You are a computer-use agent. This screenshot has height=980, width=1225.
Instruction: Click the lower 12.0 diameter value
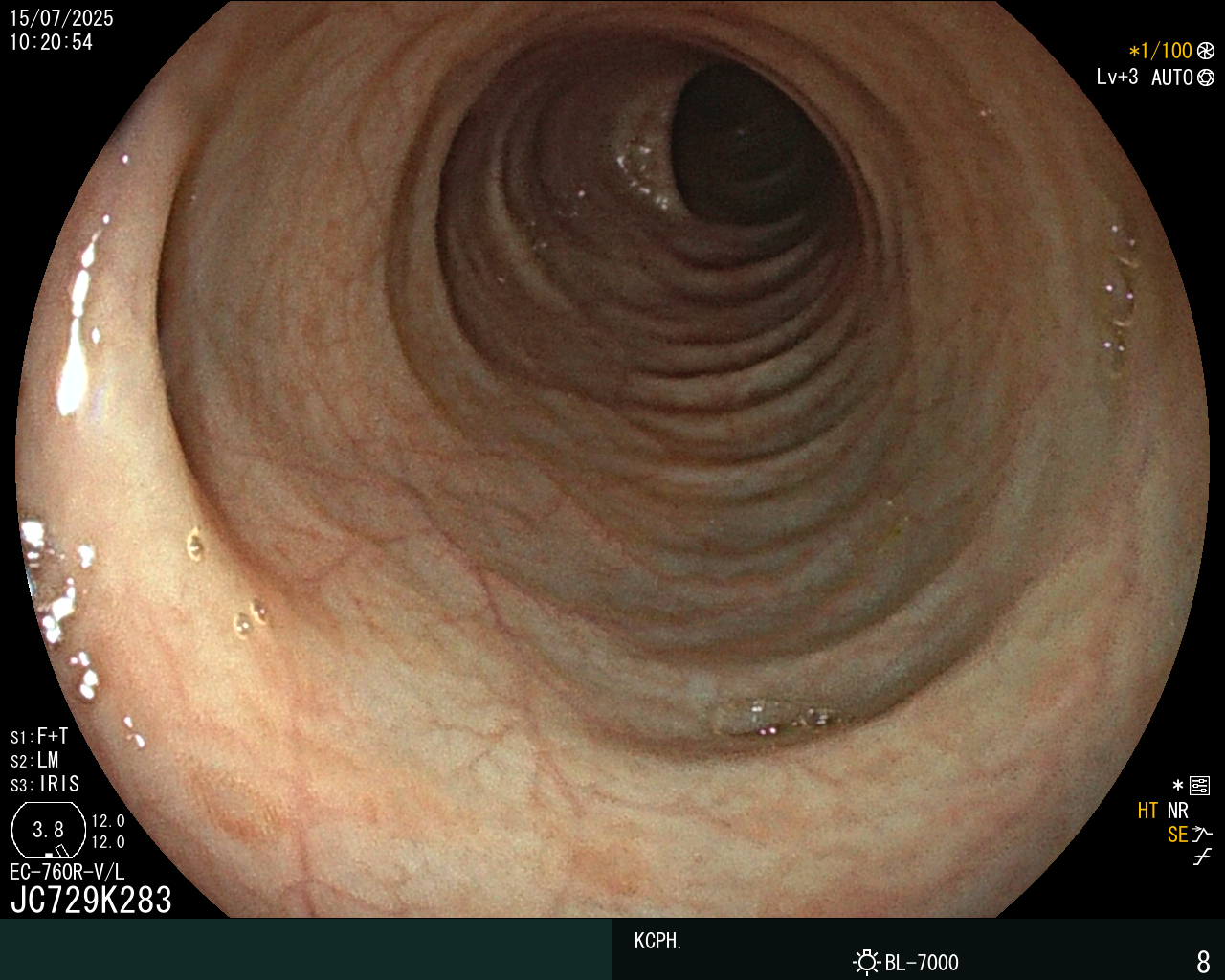[x=108, y=842]
